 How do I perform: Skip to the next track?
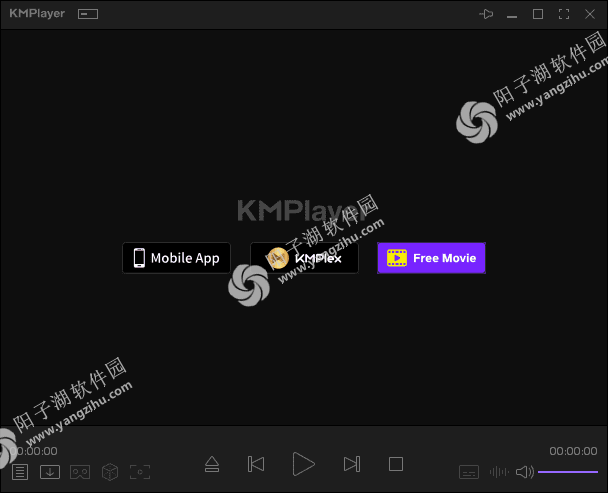point(352,464)
